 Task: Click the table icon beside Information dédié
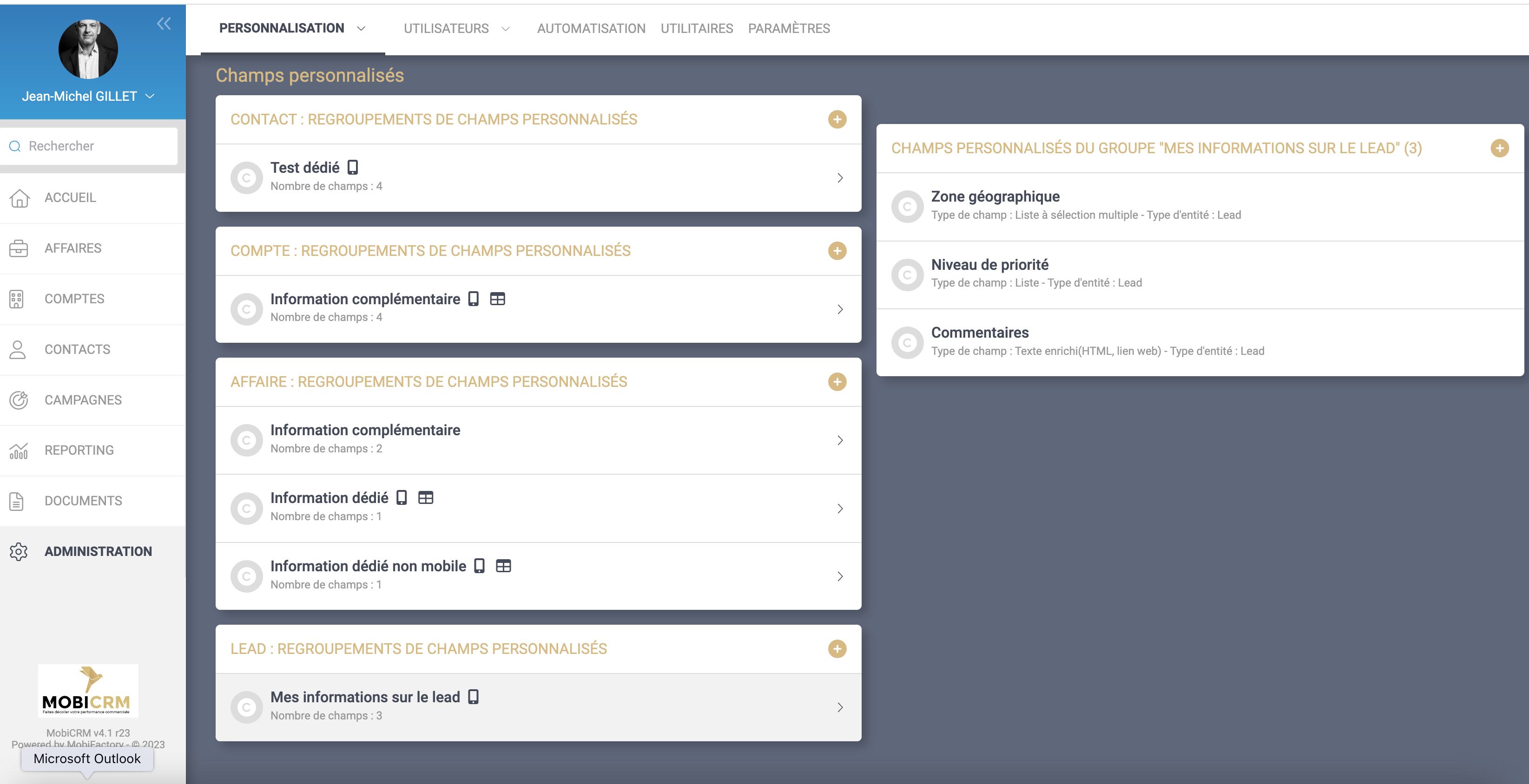coord(426,497)
